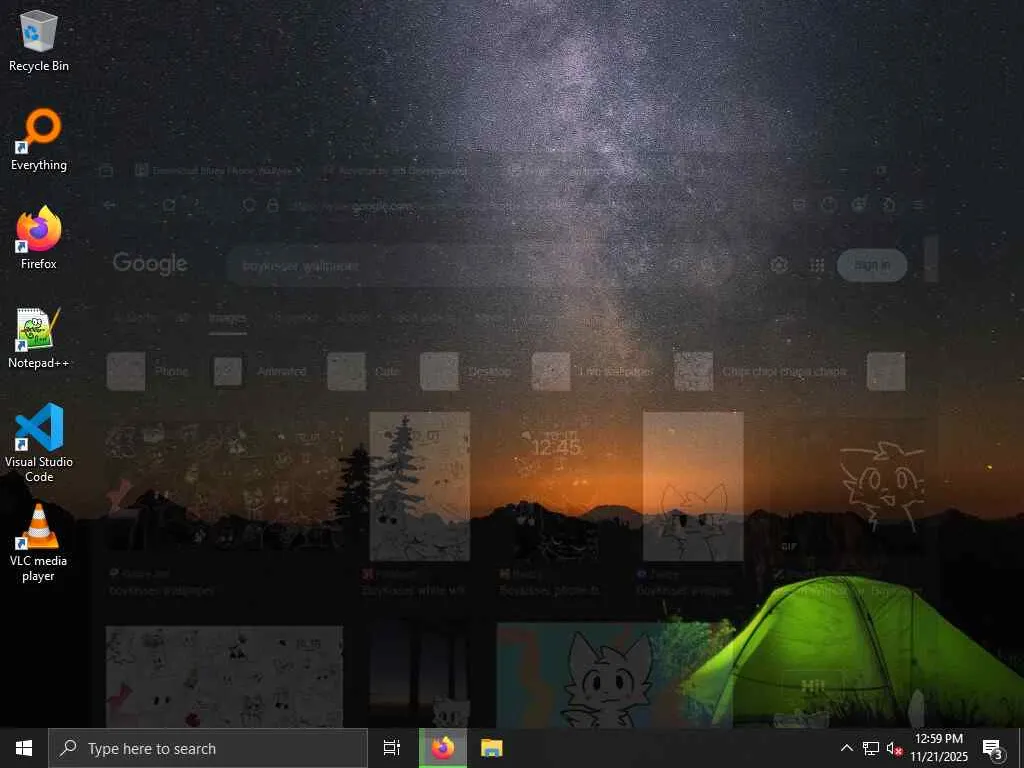Open the notification center with 3 notifications

pos(993,748)
